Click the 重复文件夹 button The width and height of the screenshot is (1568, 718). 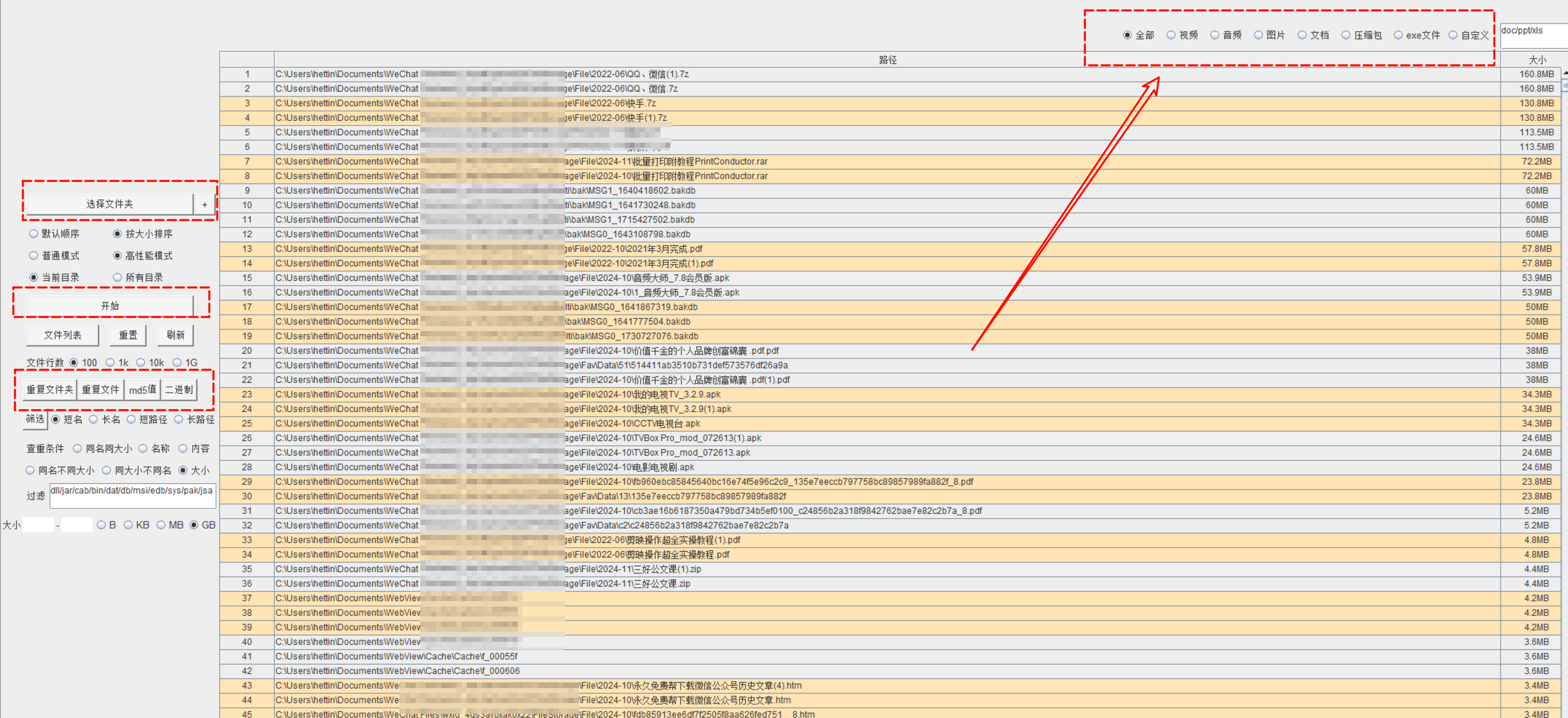click(50, 389)
